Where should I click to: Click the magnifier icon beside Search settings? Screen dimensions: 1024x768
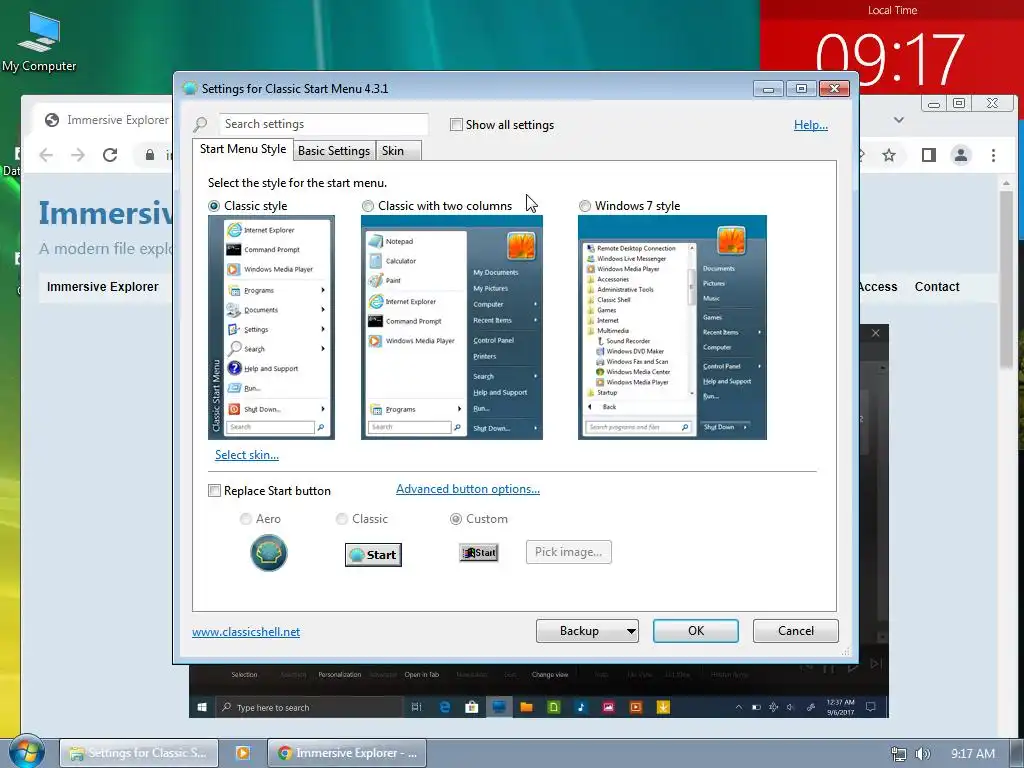tap(200, 124)
